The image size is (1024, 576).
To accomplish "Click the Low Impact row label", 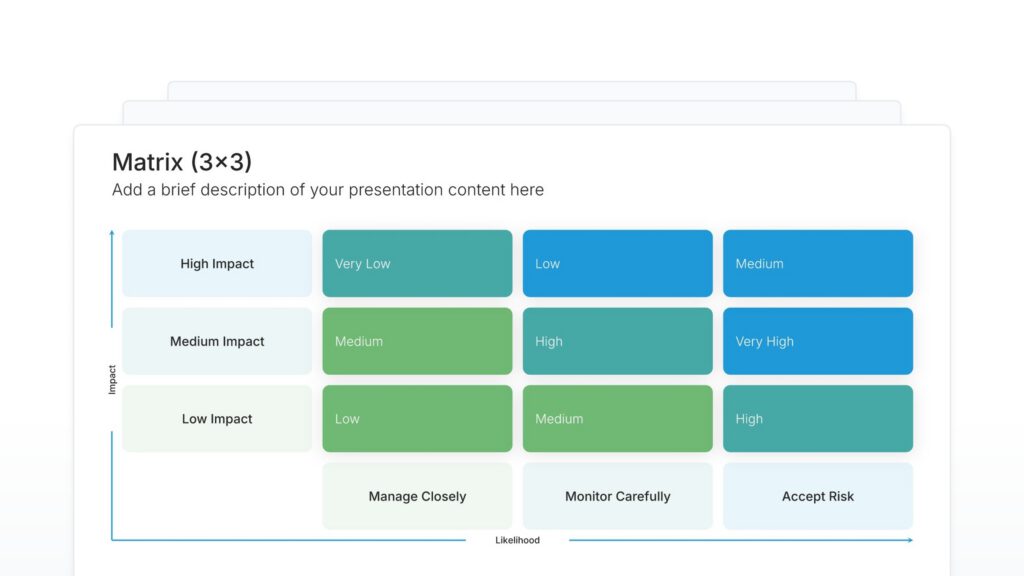I will (217, 419).
